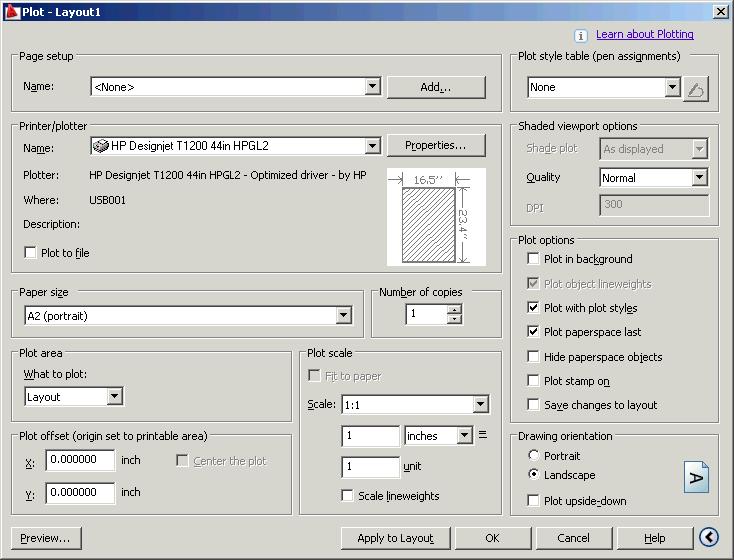Open Scale 1:1 dropdown
The image size is (734, 560).
481,405
